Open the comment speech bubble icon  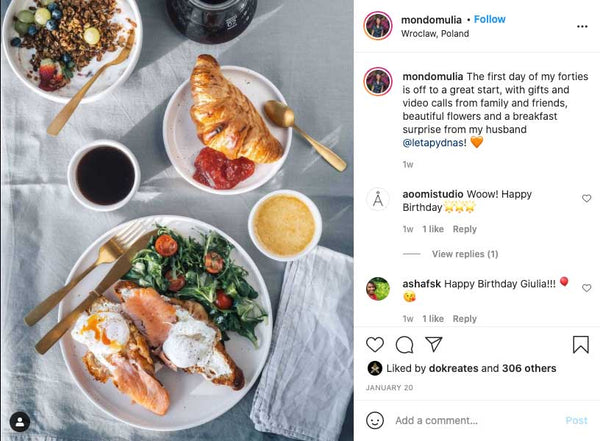[404, 345]
